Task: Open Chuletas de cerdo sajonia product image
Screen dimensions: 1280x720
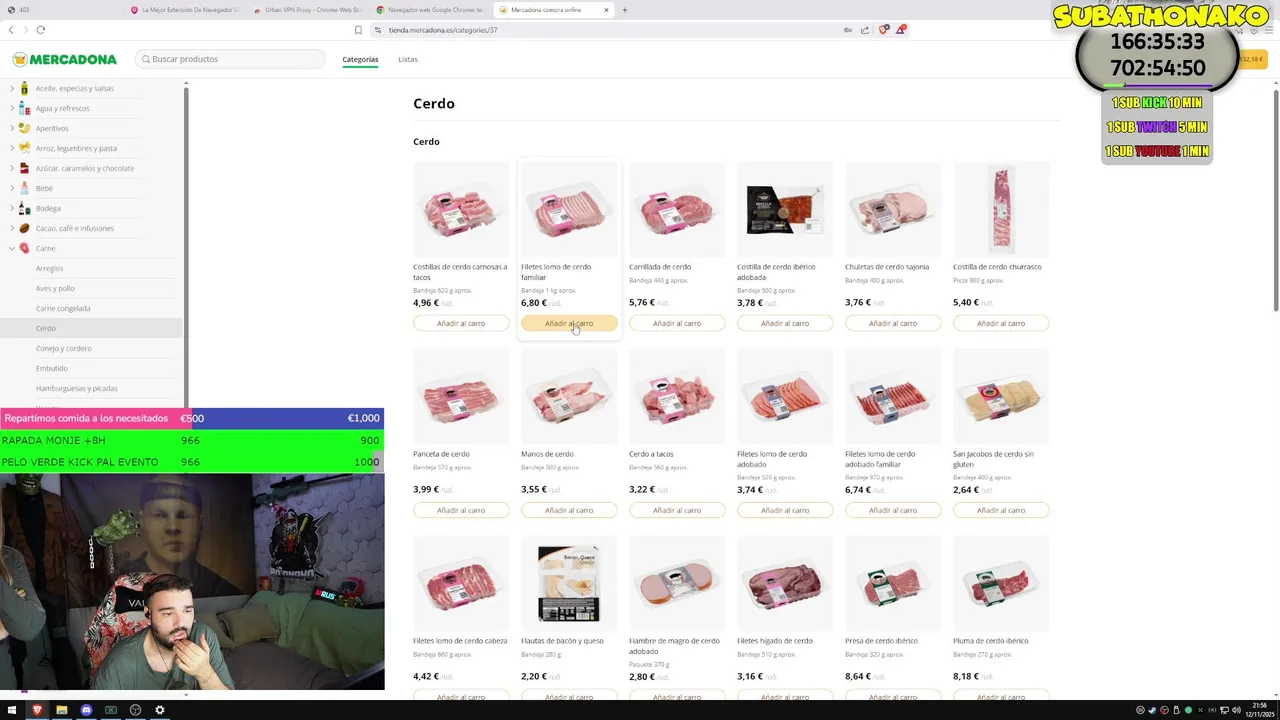Action: tap(893, 210)
